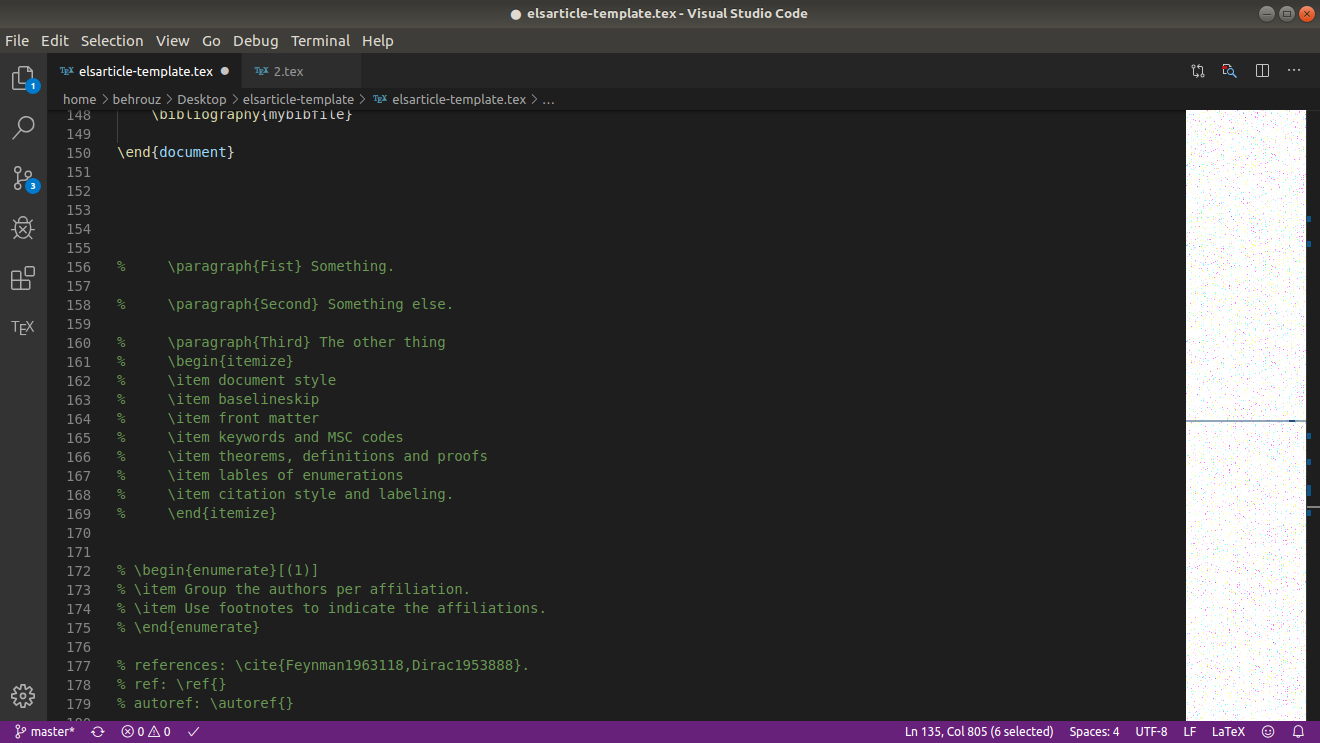The height and width of the screenshot is (743, 1320).
Task: Open the Problems panel from error counter
Action: (x=145, y=731)
